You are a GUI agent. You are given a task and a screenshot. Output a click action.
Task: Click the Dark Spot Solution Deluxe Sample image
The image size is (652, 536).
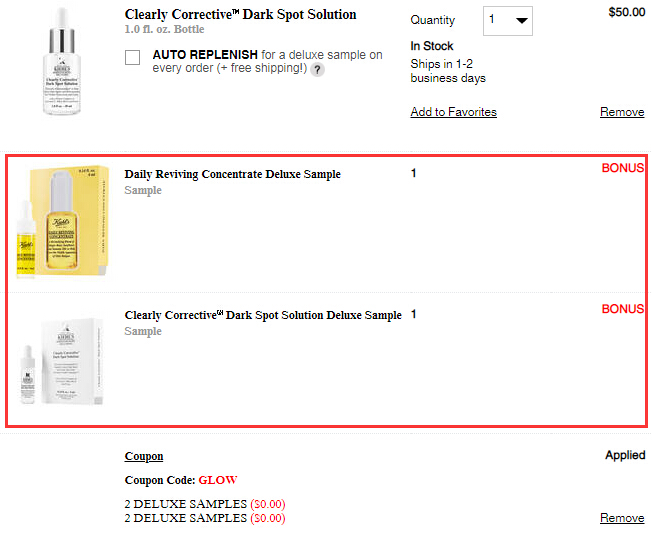[x=62, y=360]
